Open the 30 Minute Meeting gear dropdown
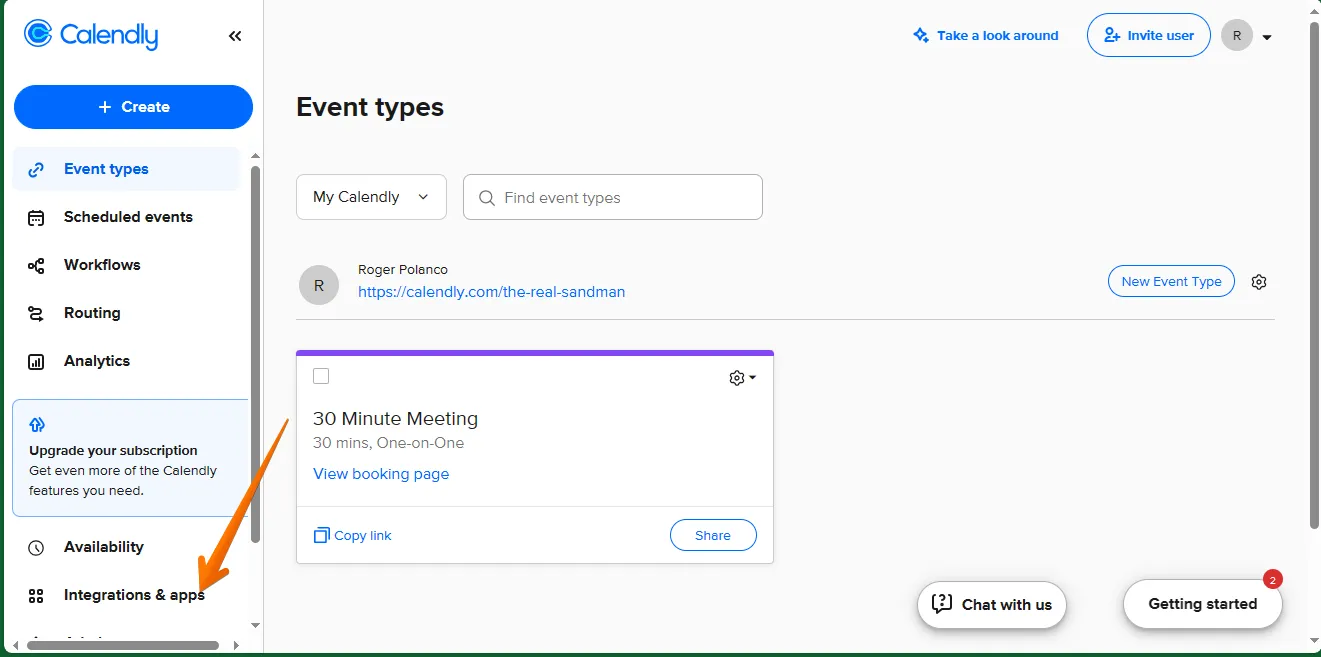This screenshot has height=657, width=1321. coord(742,378)
